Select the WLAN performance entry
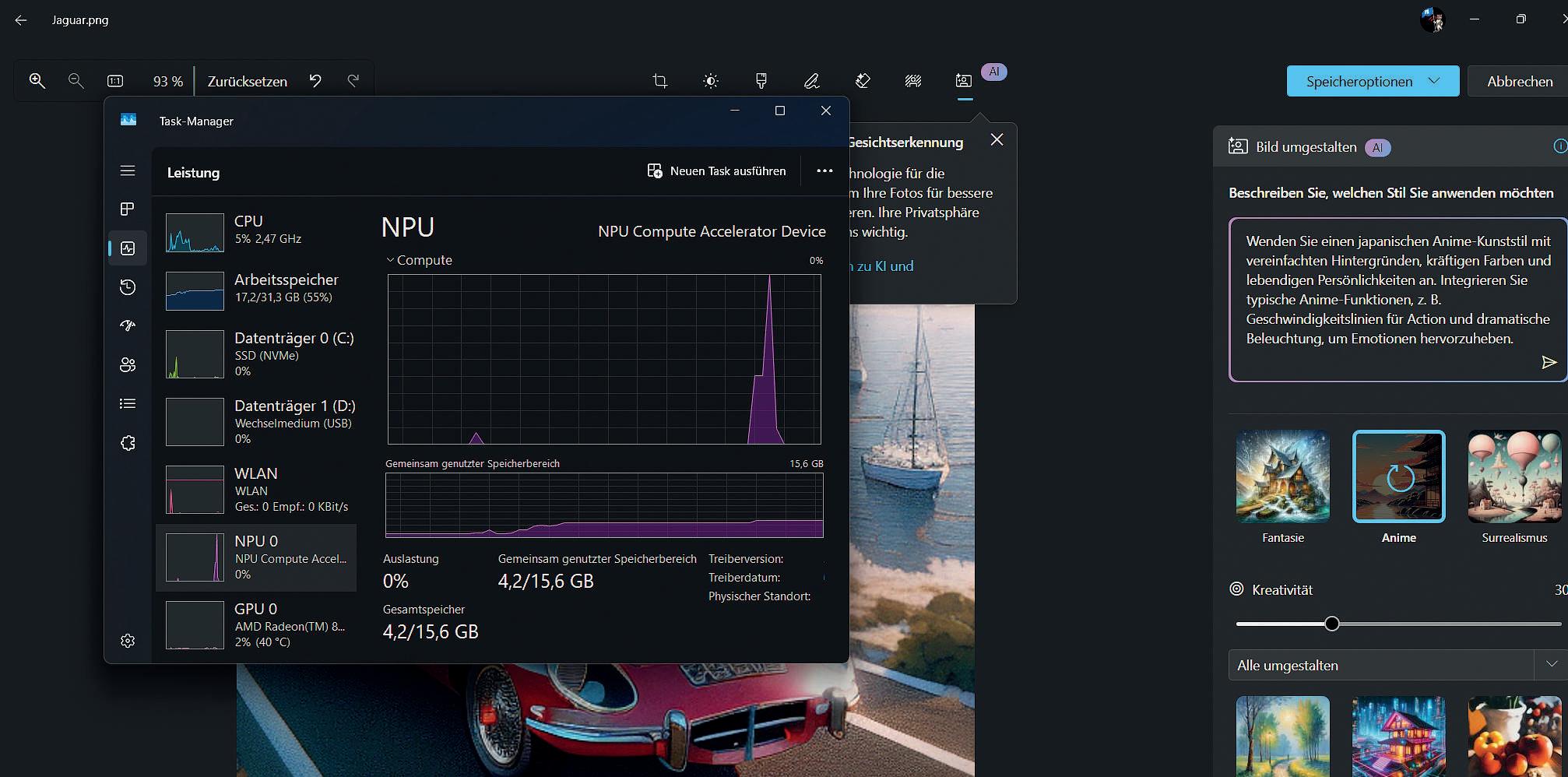 coord(256,489)
